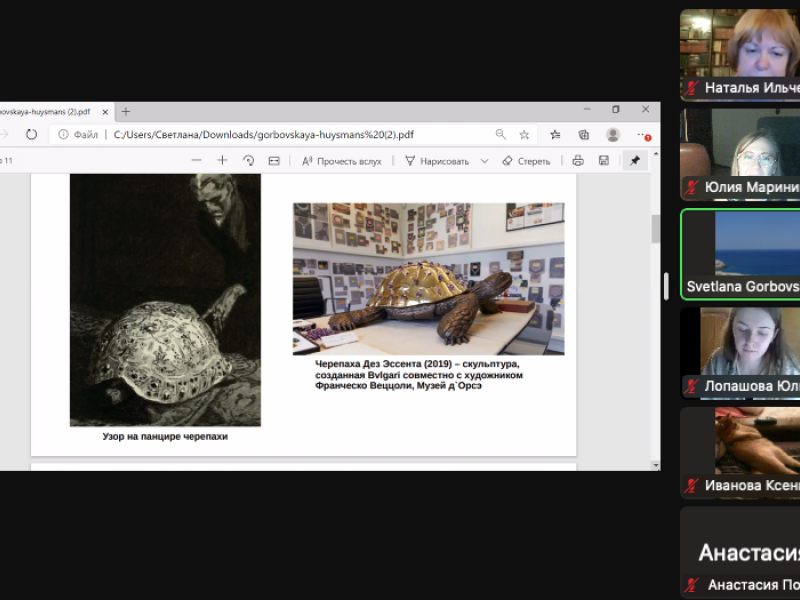This screenshot has width=800, height=600.
Task: Click the PDF vertical scrollbar thumb
Action: pos(655,229)
